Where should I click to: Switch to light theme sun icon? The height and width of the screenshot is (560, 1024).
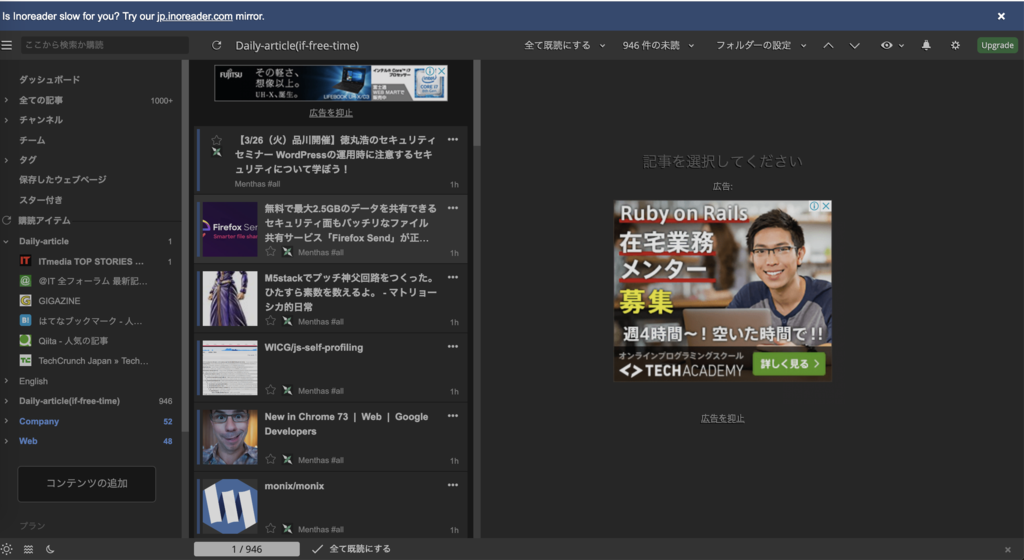[x=7, y=549]
